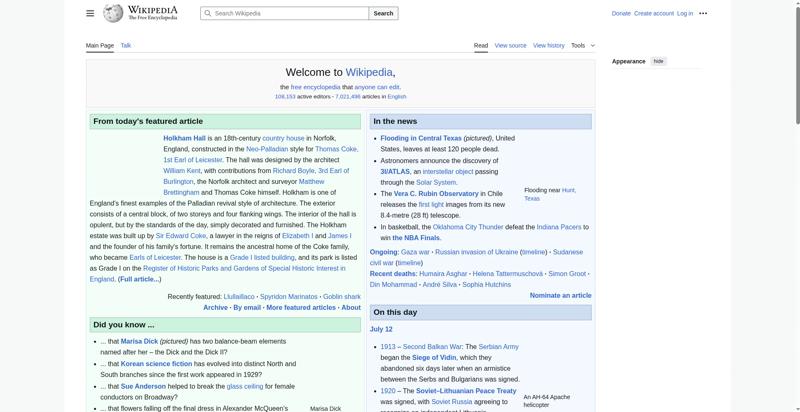
Task: Expand the Tools dropdown menu
Action: tap(583, 45)
